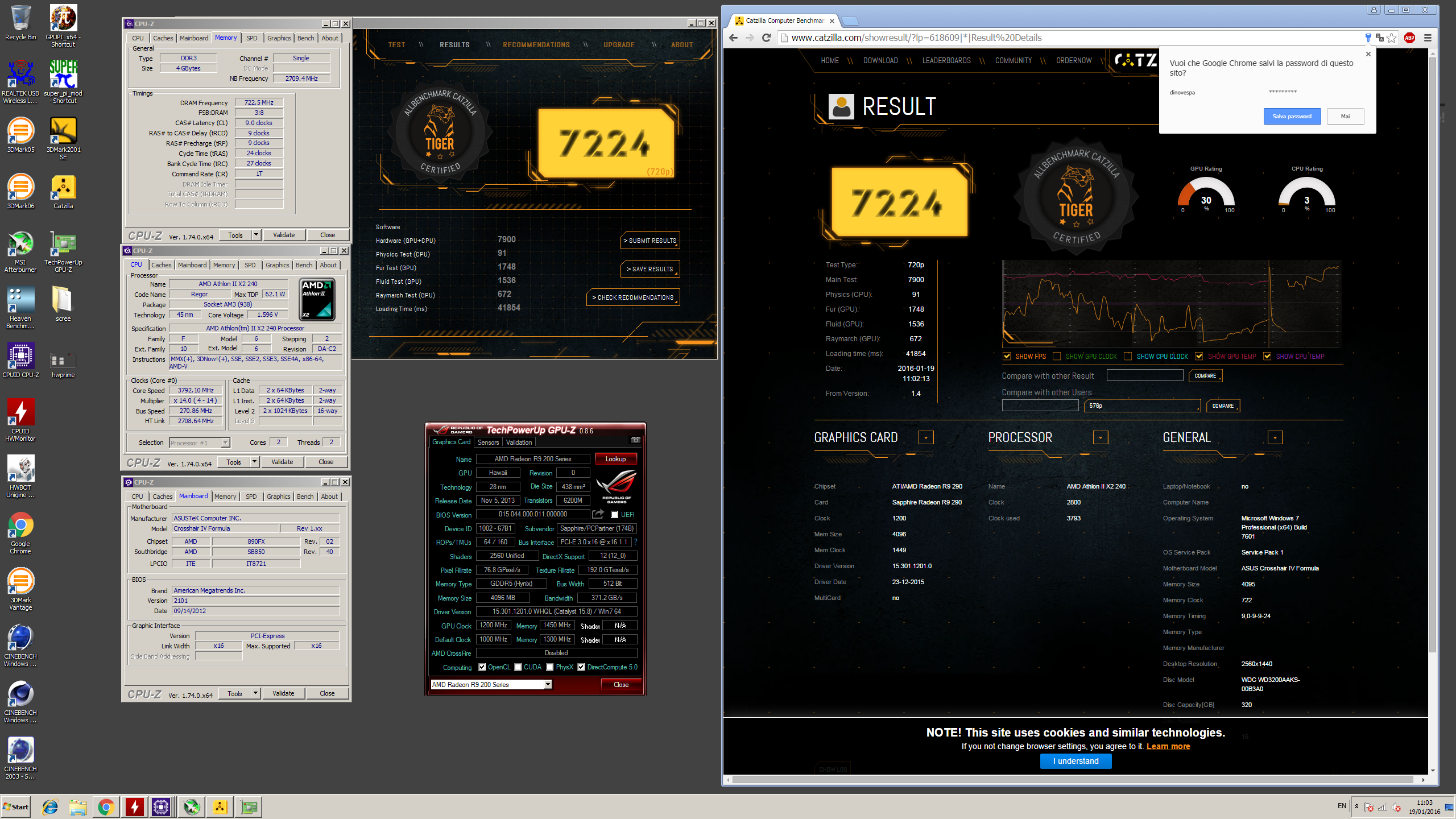1456x819 pixels.
Task: Open Windows Explorer from taskbar
Action: 78,806
